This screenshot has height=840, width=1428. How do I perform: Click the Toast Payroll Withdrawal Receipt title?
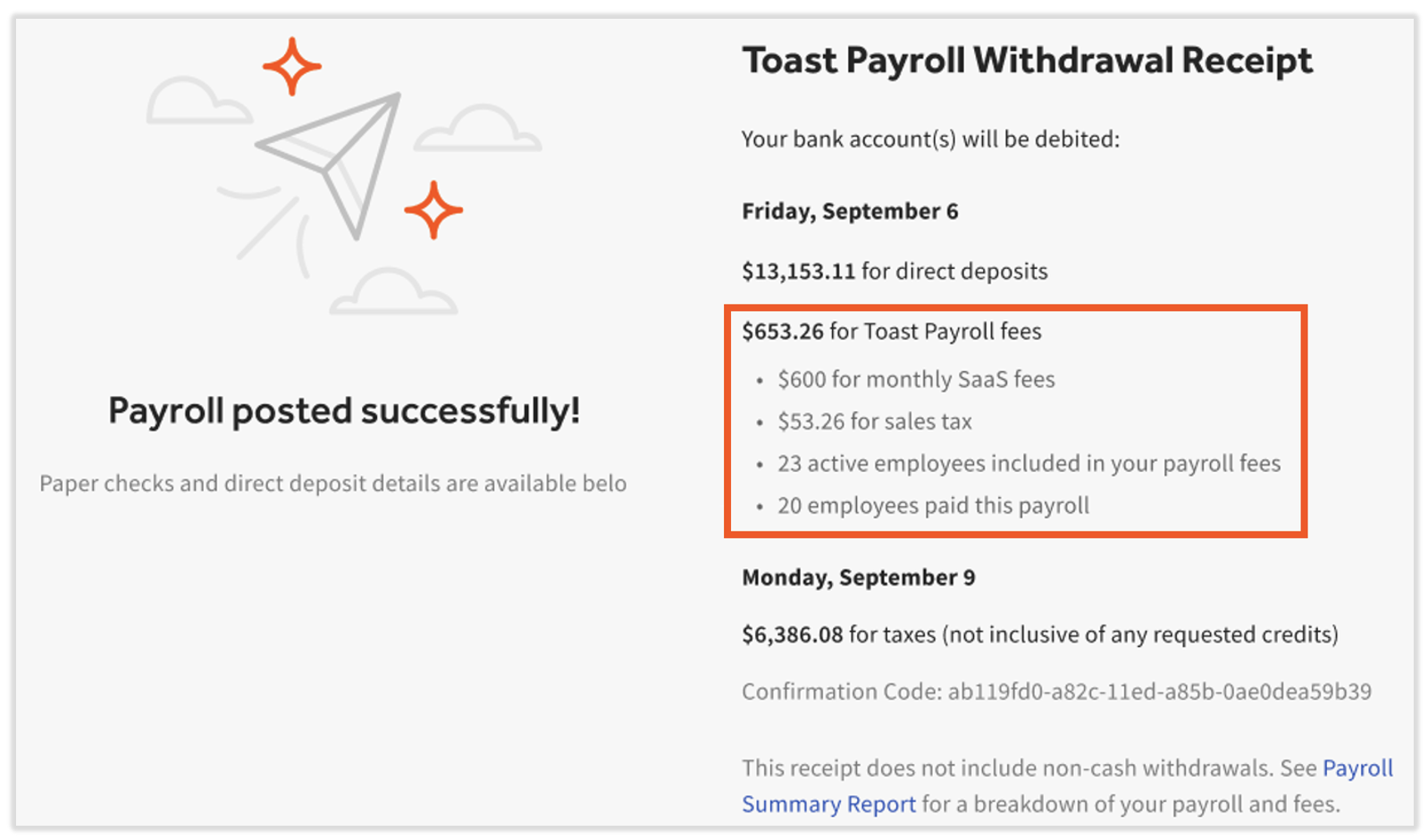(x=1027, y=61)
